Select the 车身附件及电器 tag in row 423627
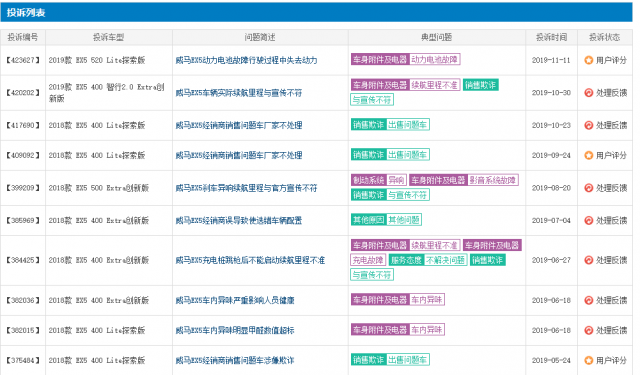640x375 pixels. 380,60
